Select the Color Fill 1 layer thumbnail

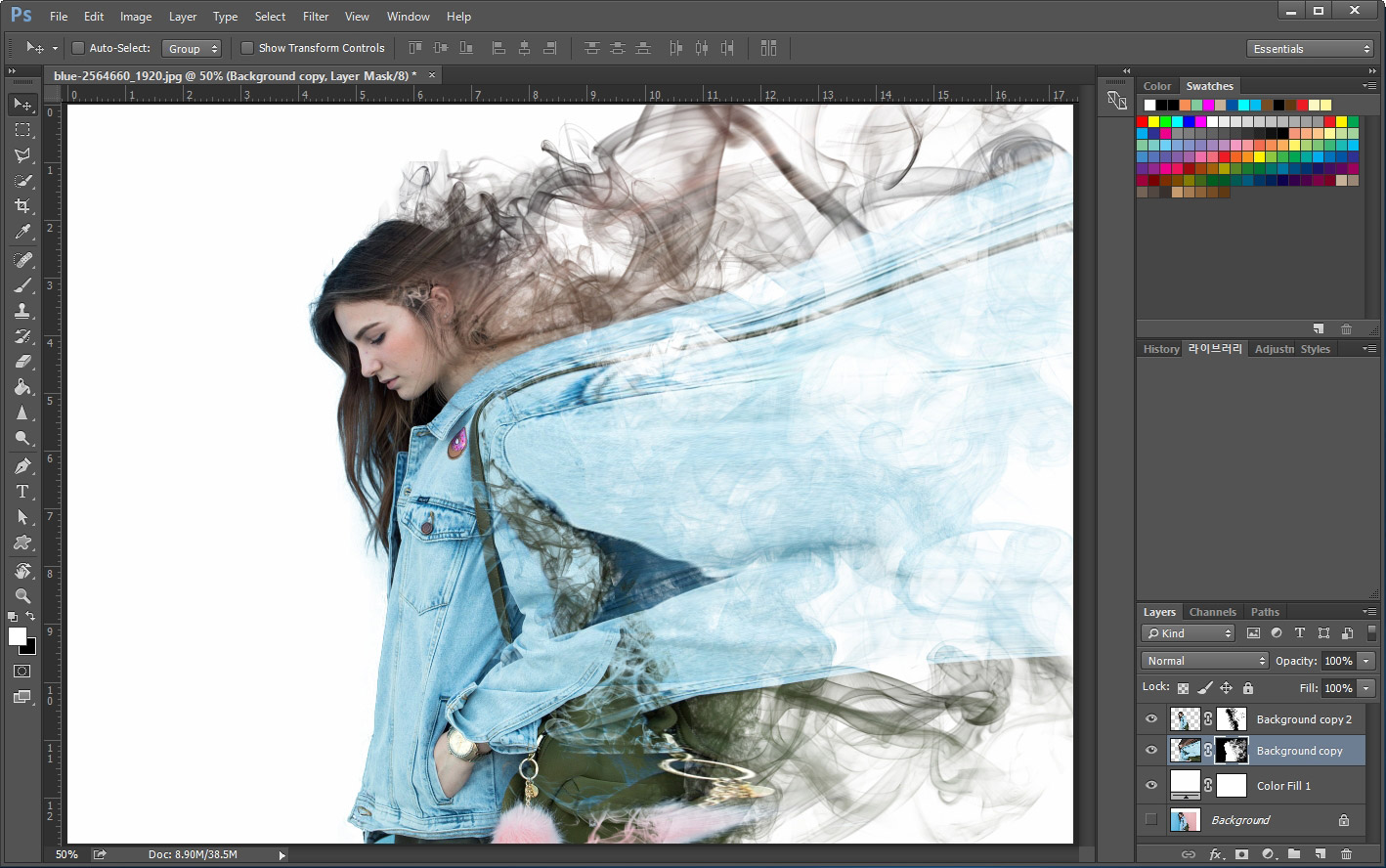(1186, 785)
